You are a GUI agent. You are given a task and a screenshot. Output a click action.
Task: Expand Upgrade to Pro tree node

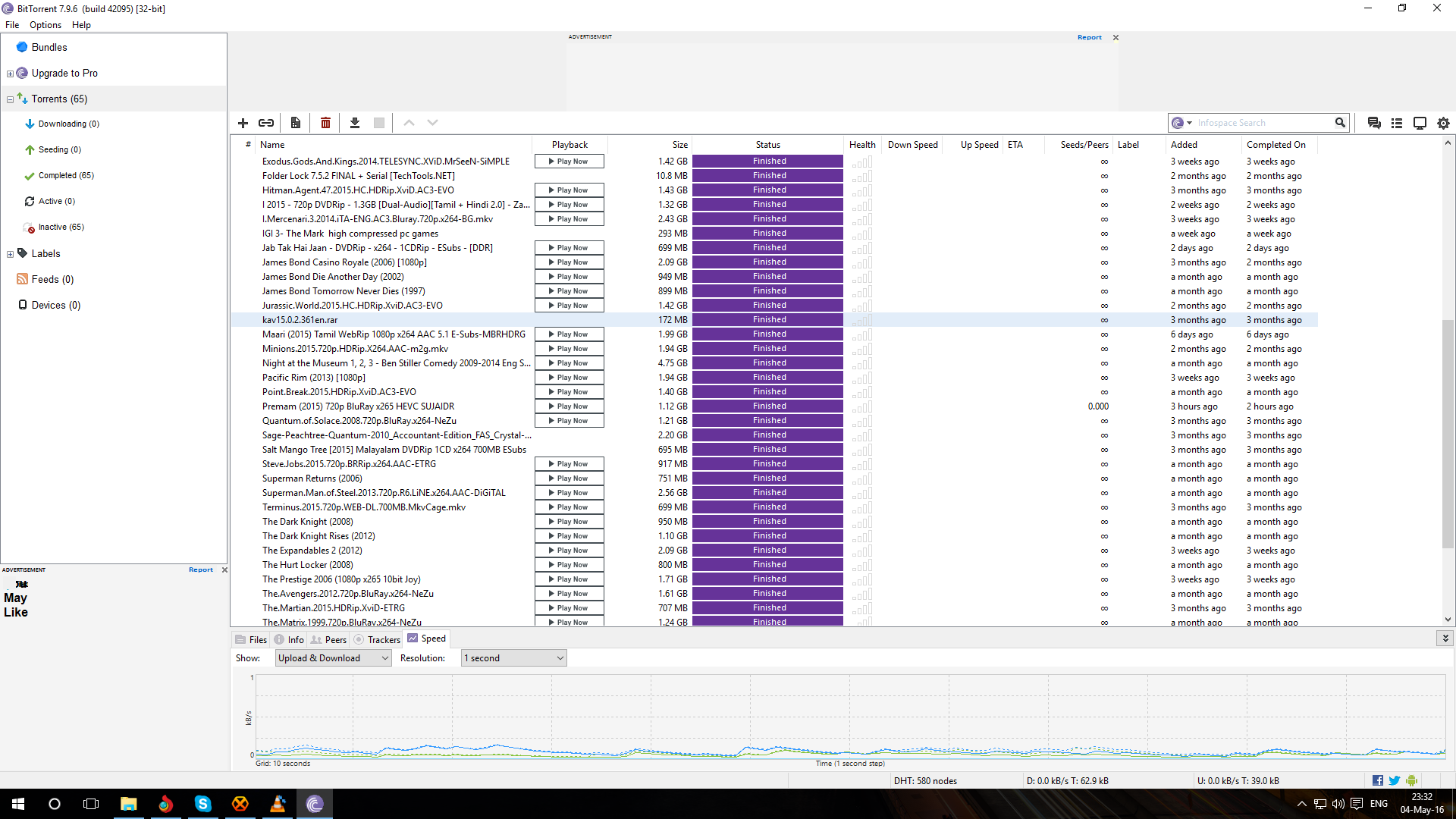tap(10, 74)
